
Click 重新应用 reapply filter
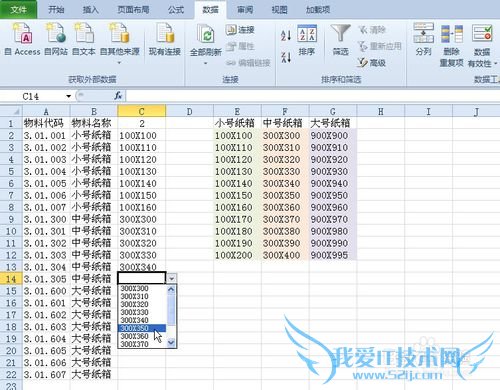[379, 46]
